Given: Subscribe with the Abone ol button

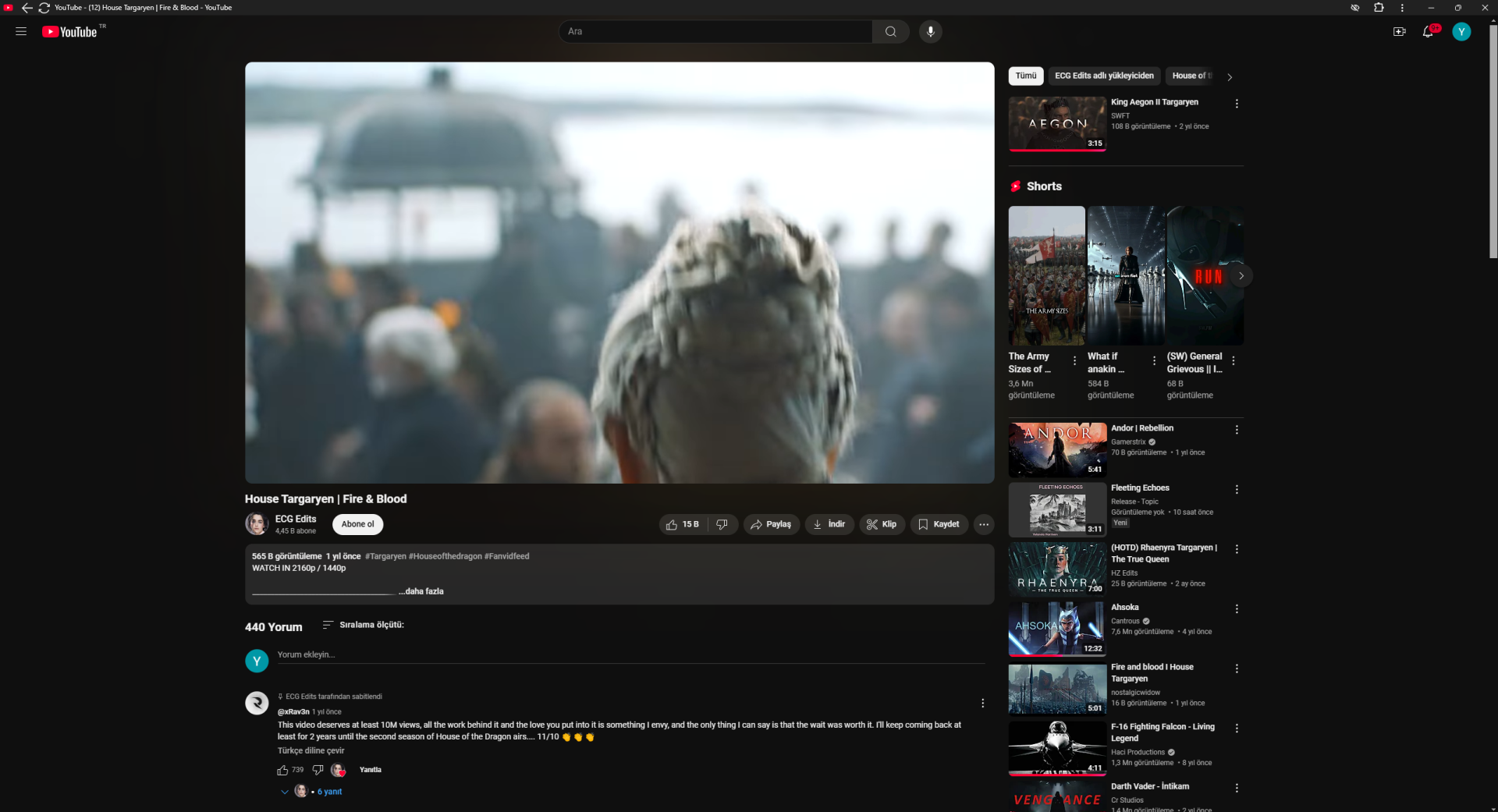Looking at the screenshot, I should 357,524.
